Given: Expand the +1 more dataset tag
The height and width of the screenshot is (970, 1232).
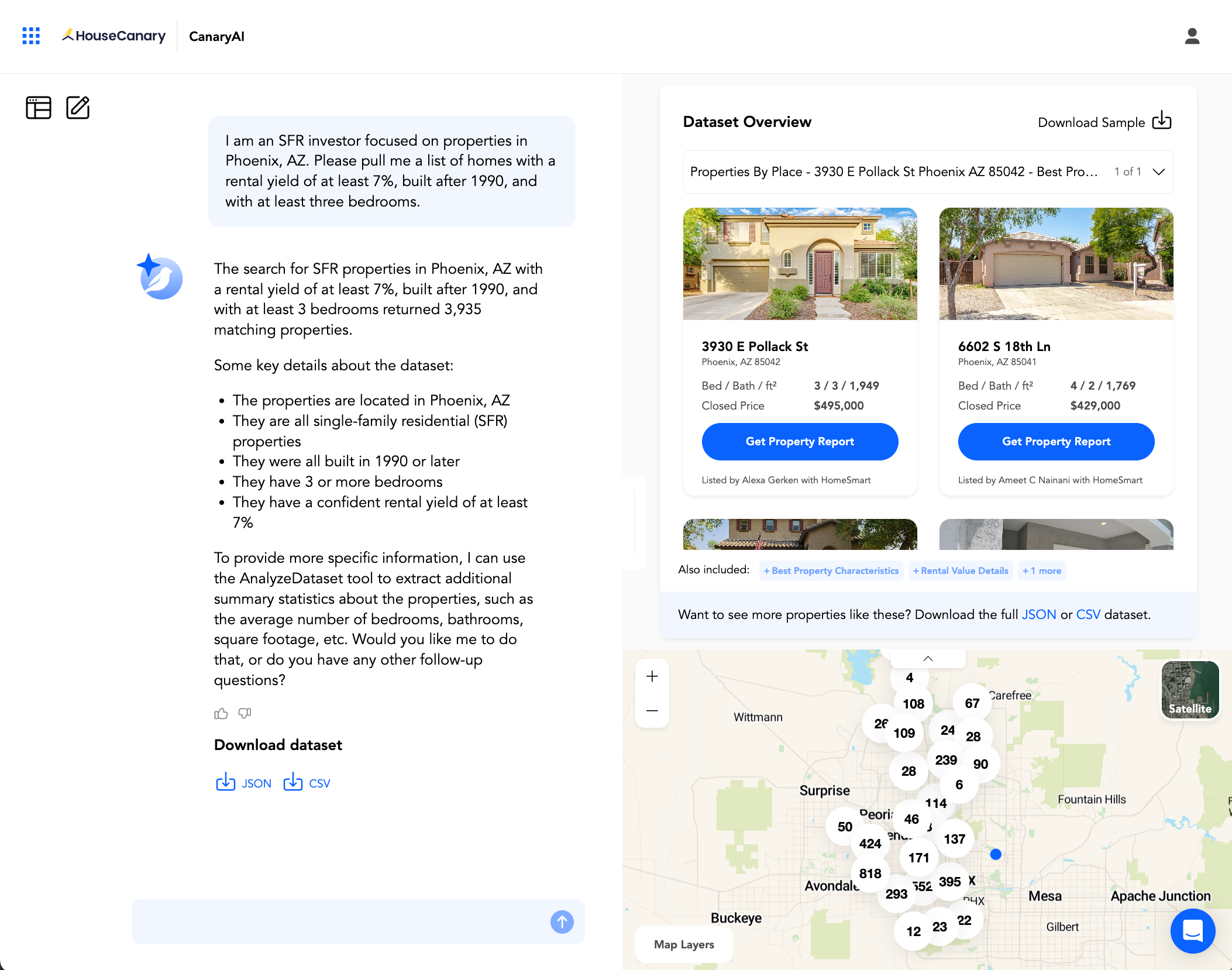Looking at the screenshot, I should 1041,570.
